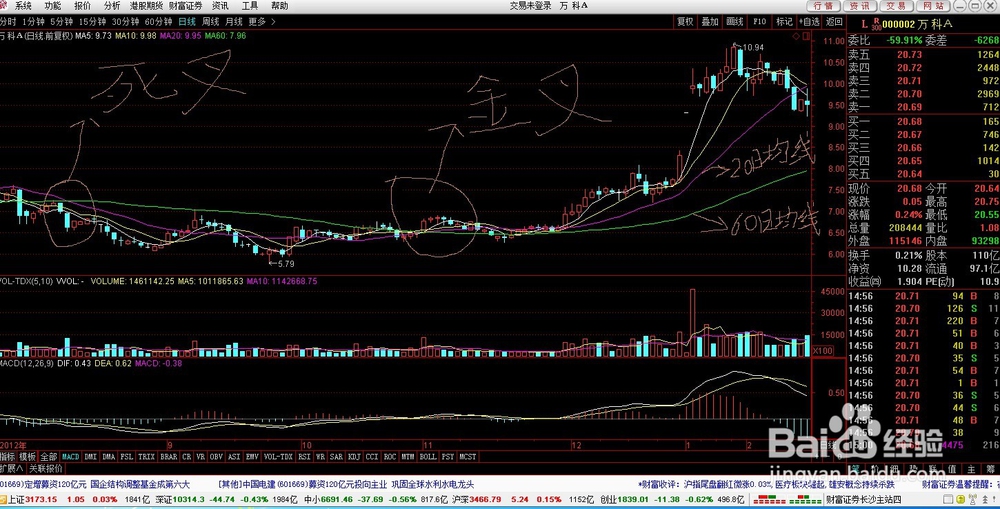Select the SAR indicator
Screen dimensions: 1000x509
coord(336,457)
